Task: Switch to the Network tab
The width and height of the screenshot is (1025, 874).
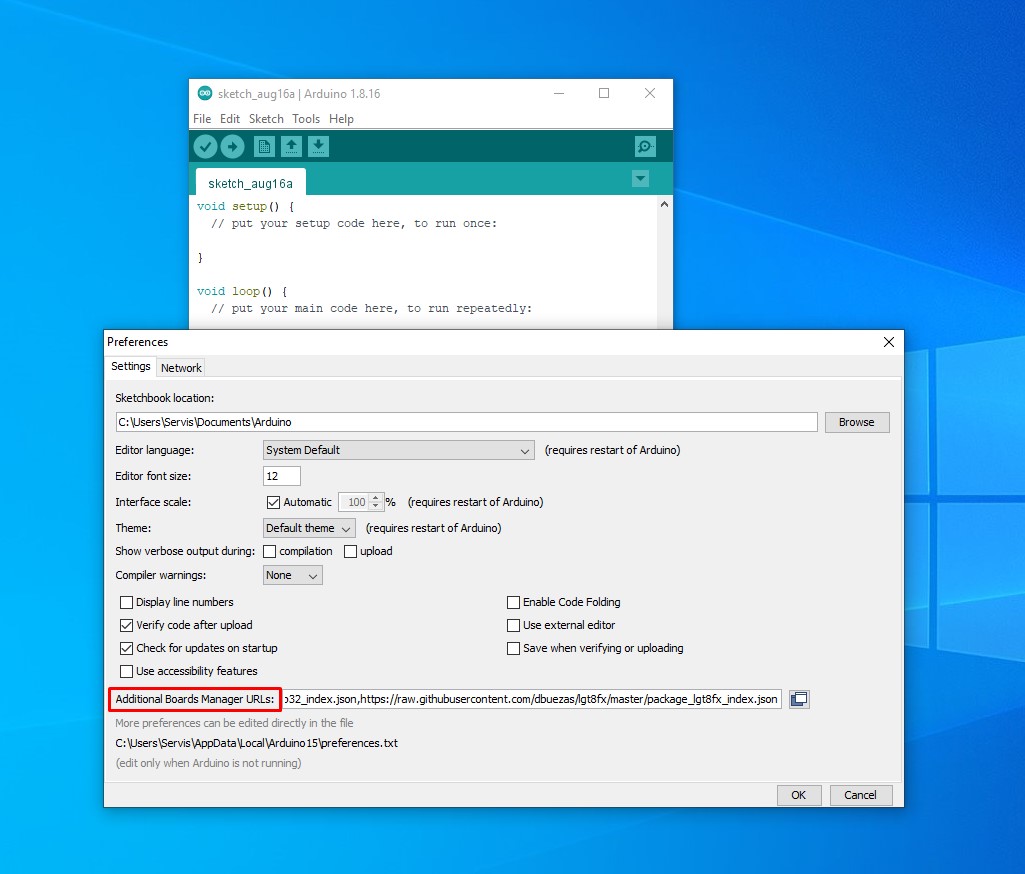Action: pos(181,367)
